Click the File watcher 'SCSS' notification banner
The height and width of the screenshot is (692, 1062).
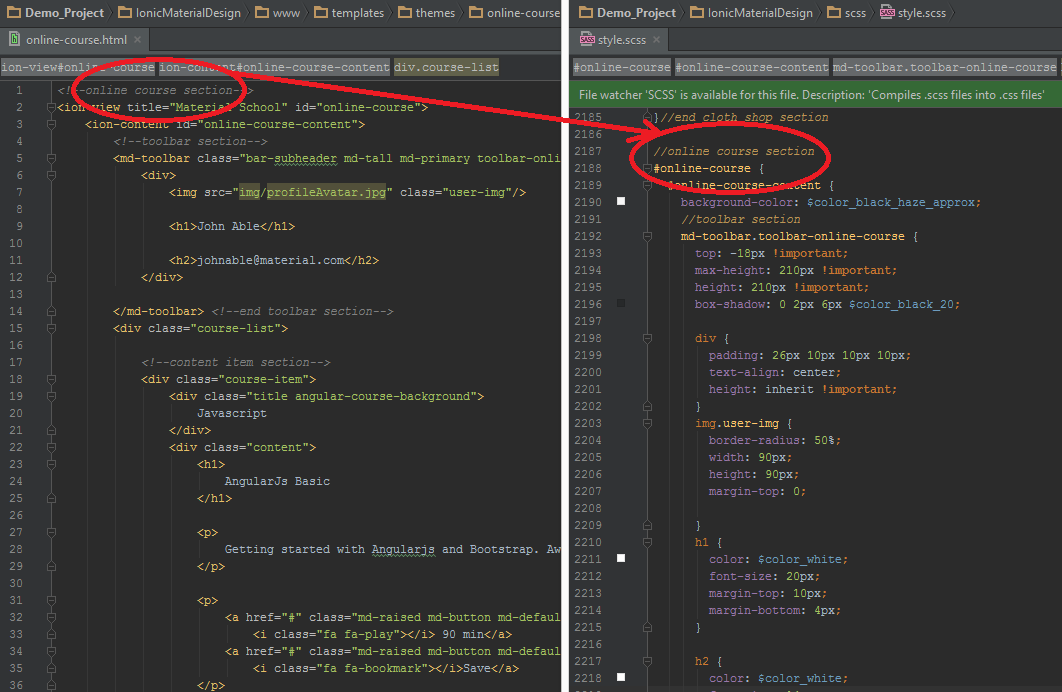coord(814,94)
